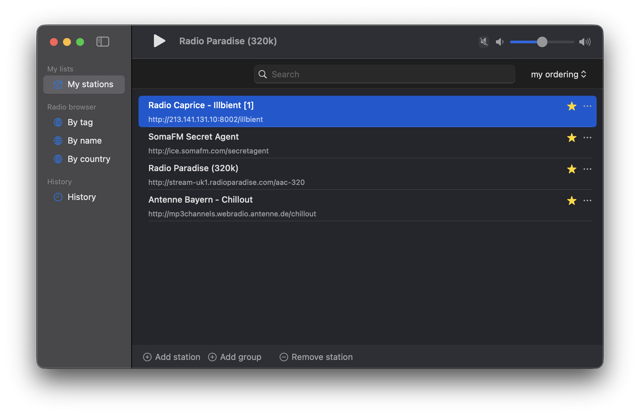Click globe icon next to By name

pyautogui.click(x=58, y=141)
